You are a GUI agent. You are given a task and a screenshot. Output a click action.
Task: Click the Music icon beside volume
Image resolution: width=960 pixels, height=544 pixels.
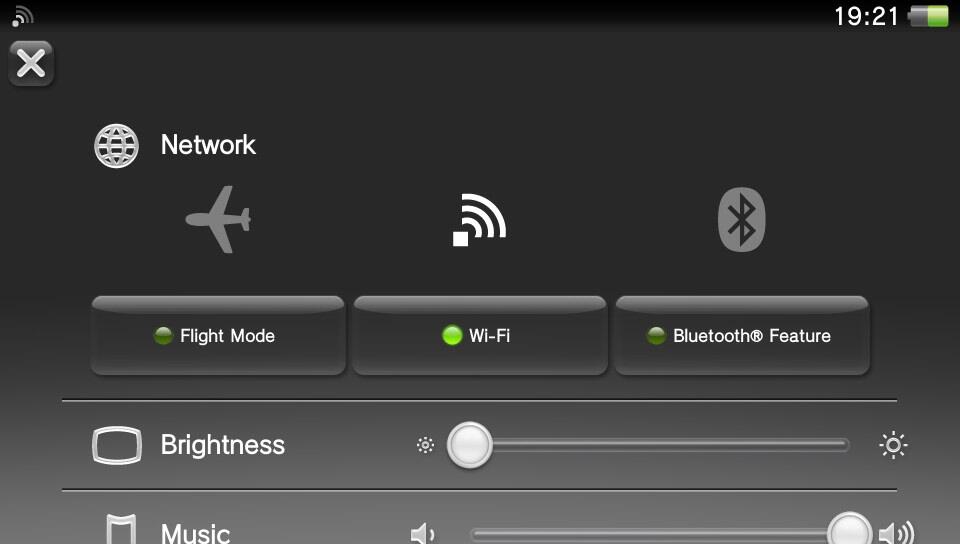pos(121,530)
